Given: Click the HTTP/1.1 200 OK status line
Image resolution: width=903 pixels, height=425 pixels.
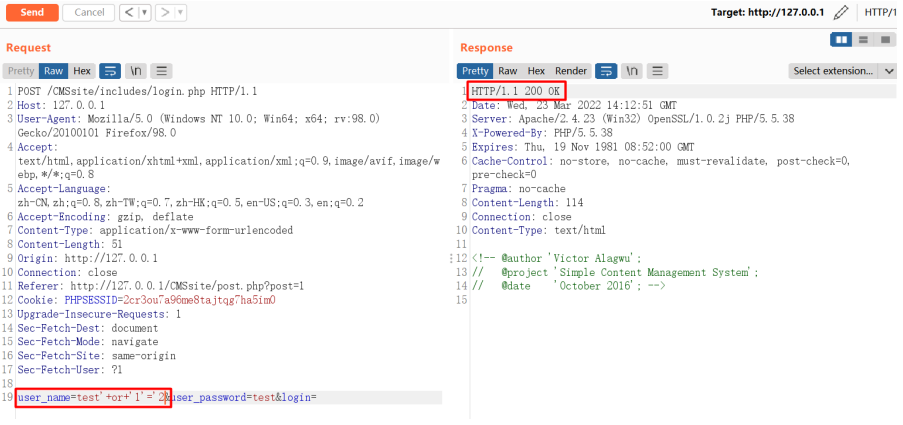Looking at the screenshot, I should (x=515, y=91).
